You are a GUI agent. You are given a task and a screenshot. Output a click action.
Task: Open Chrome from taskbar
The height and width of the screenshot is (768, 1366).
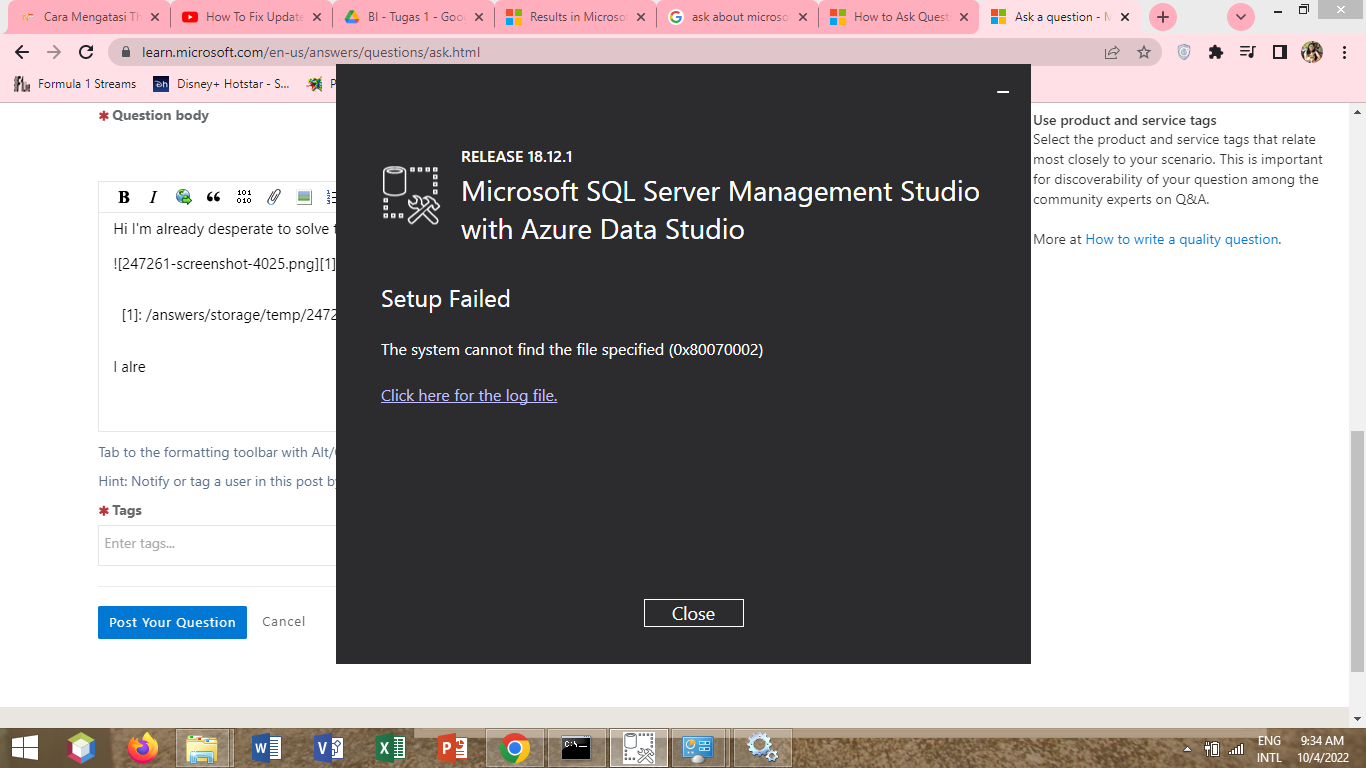pos(515,747)
